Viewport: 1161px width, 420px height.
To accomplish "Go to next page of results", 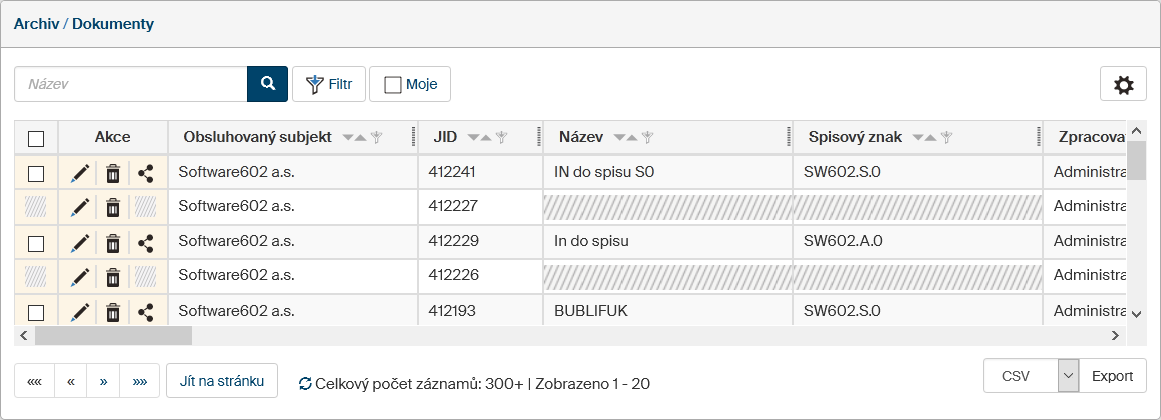I will tap(103, 381).
